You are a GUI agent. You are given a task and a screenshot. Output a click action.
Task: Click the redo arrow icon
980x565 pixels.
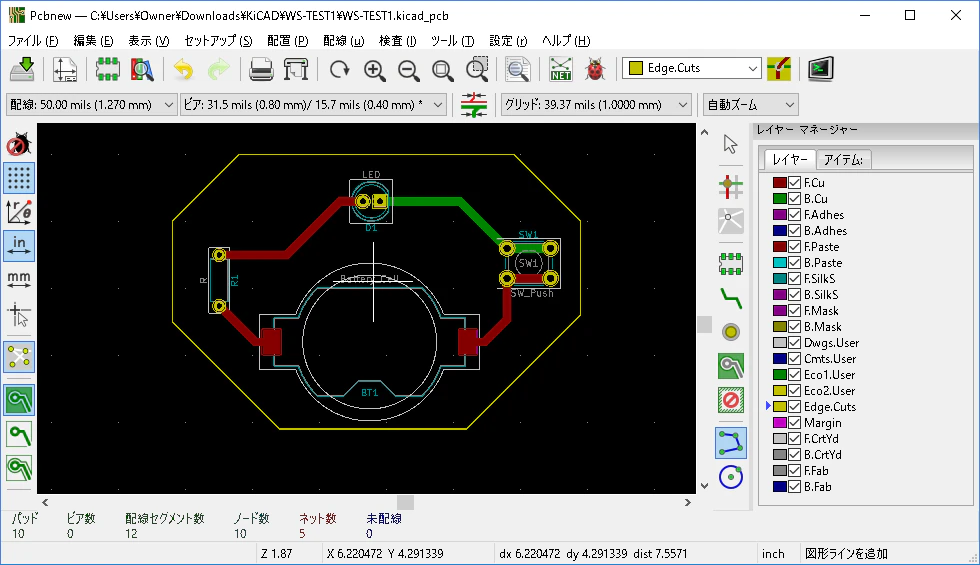(218, 69)
